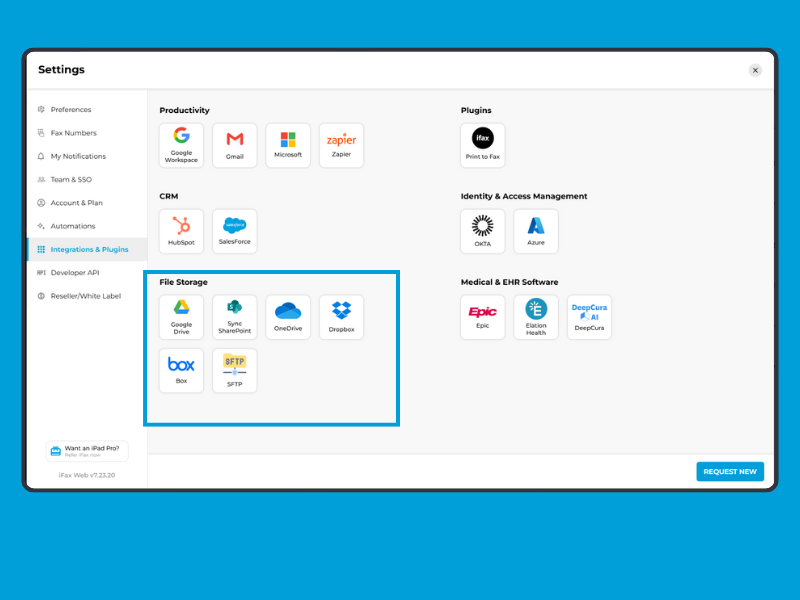Select the SalesForce CRM tile
800x600 pixels.
click(x=235, y=231)
